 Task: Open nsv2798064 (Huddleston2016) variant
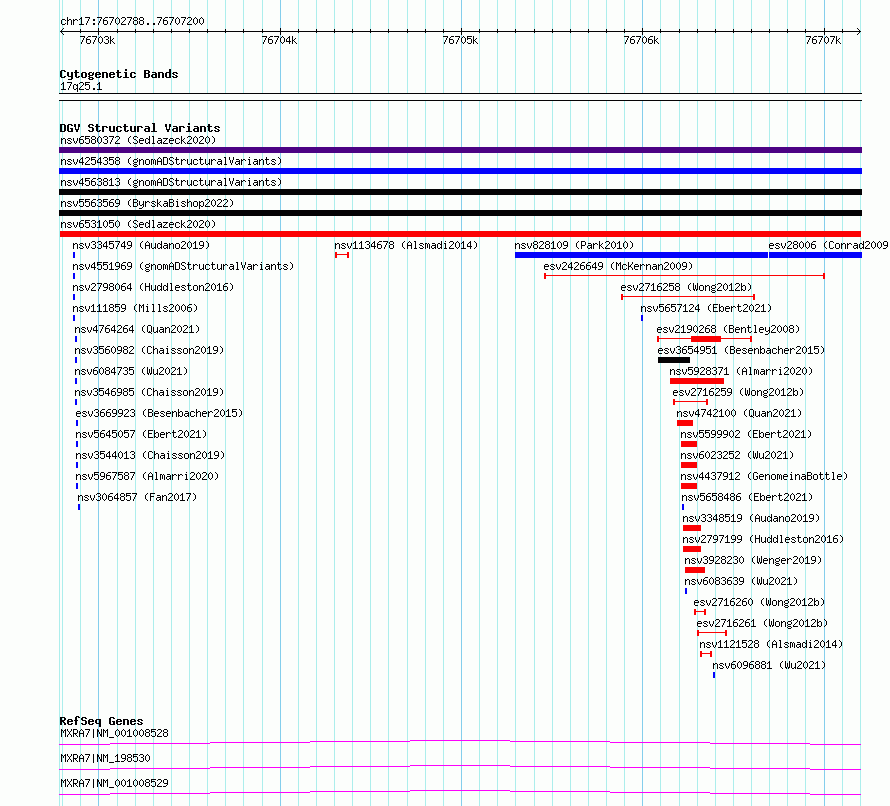click(153, 287)
